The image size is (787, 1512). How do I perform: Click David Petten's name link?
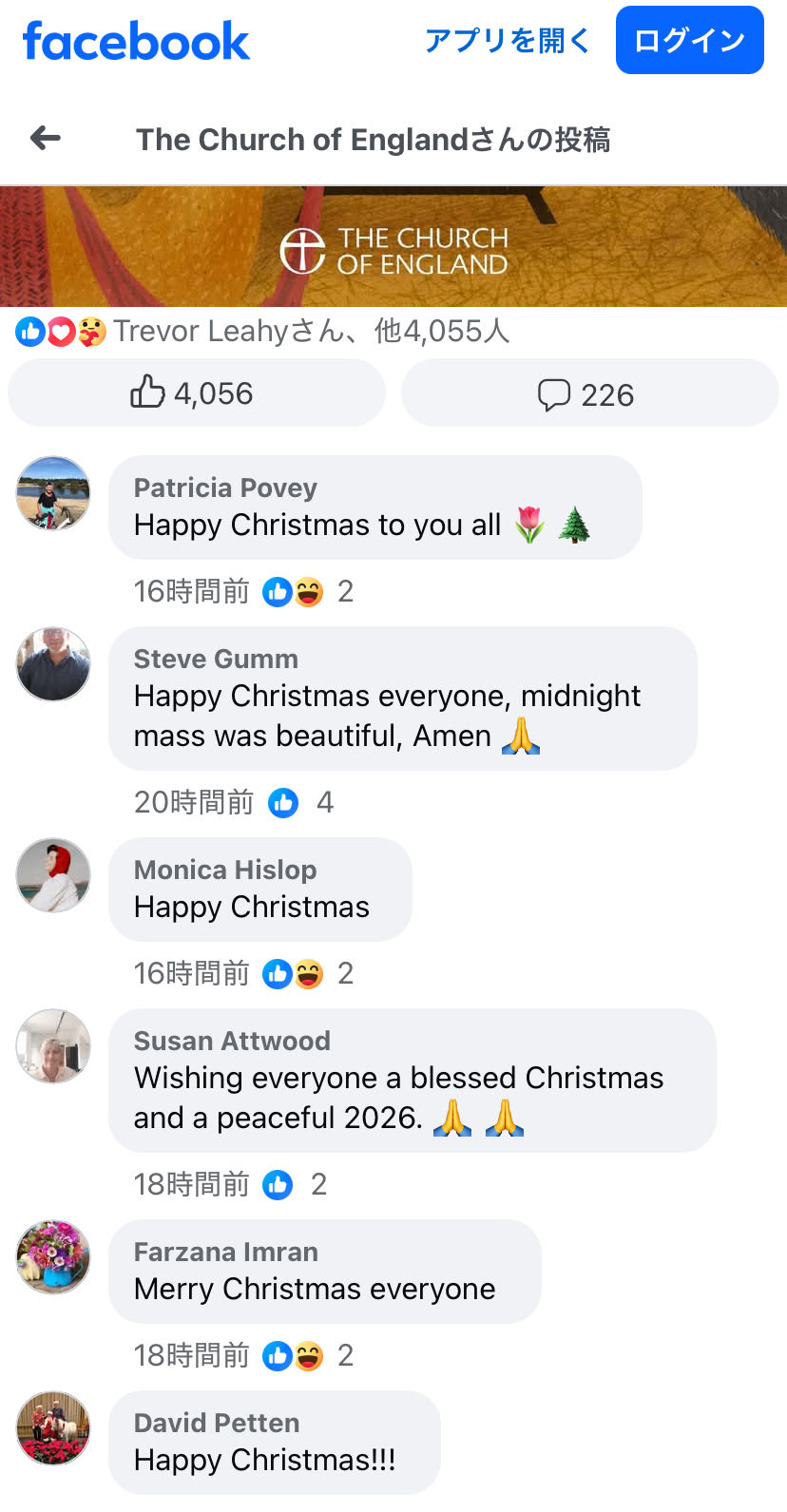[217, 1423]
